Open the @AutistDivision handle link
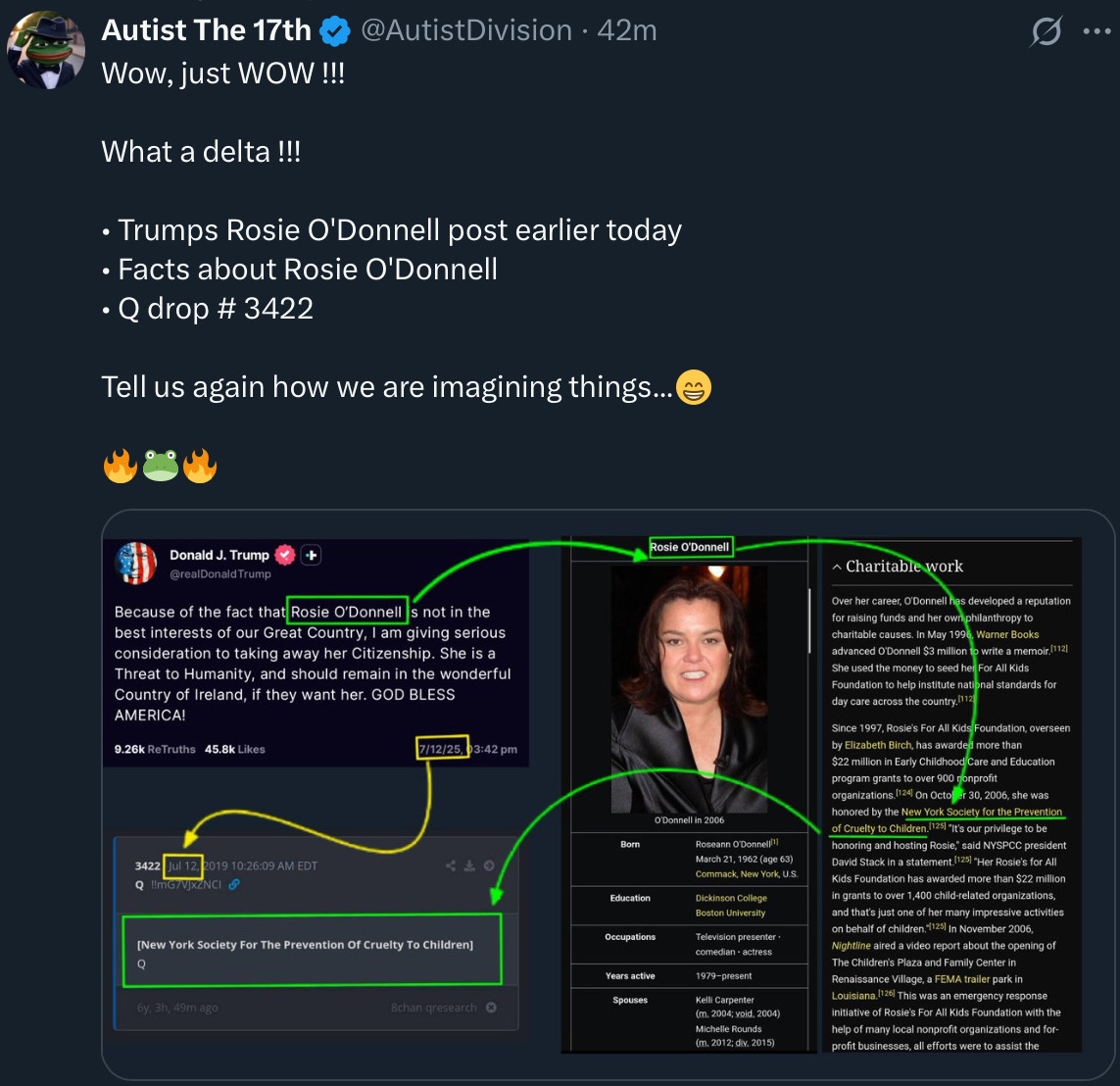Viewport: 1120px width, 1086px height. (466, 30)
